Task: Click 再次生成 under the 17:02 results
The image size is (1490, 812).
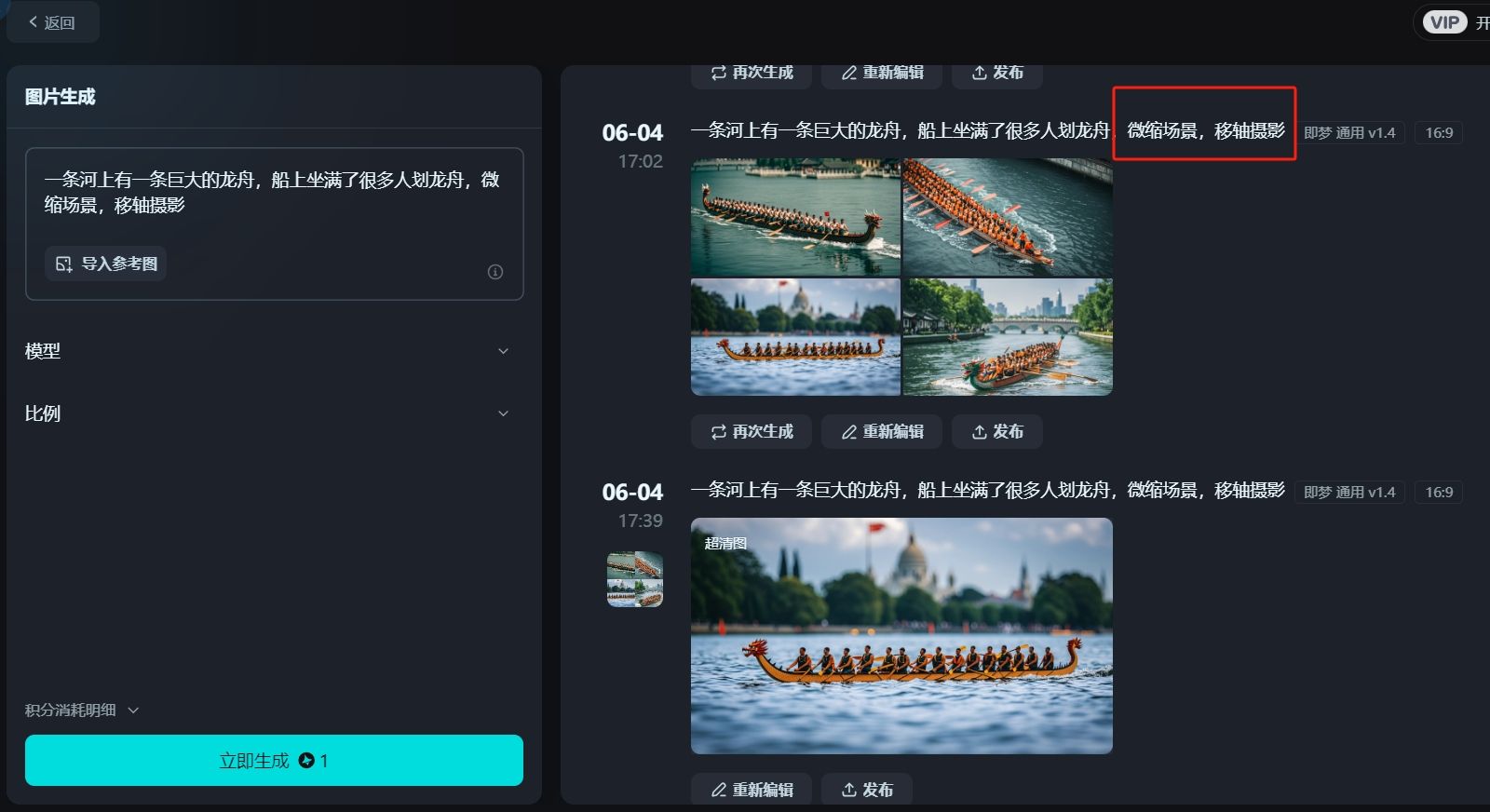Action: coord(752,432)
